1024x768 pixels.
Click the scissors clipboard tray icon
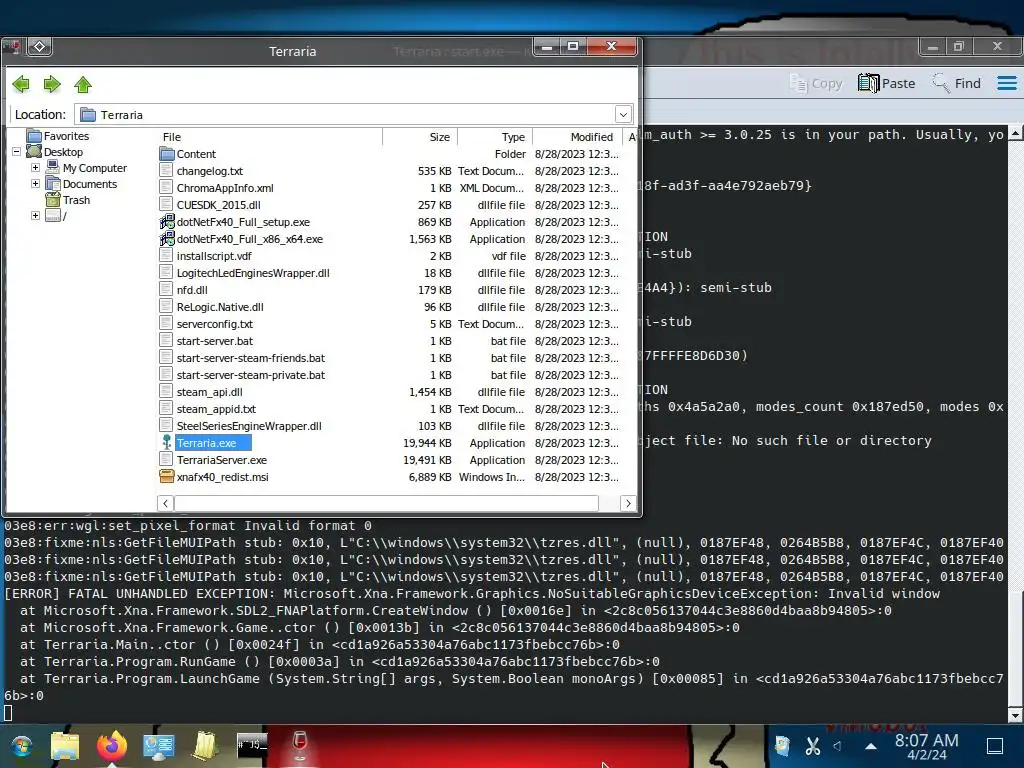point(813,746)
